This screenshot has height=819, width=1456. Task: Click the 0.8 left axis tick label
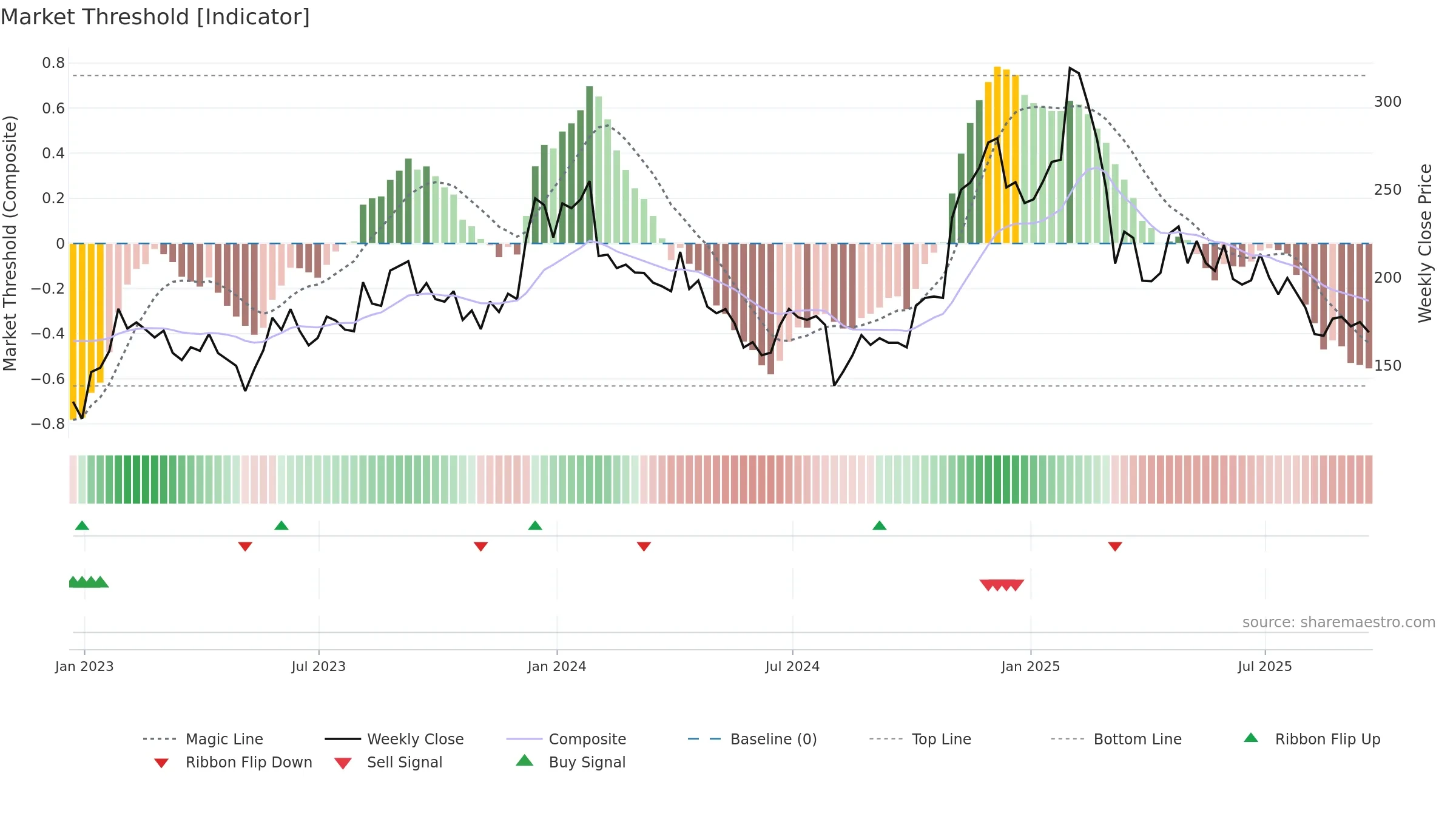(x=53, y=63)
